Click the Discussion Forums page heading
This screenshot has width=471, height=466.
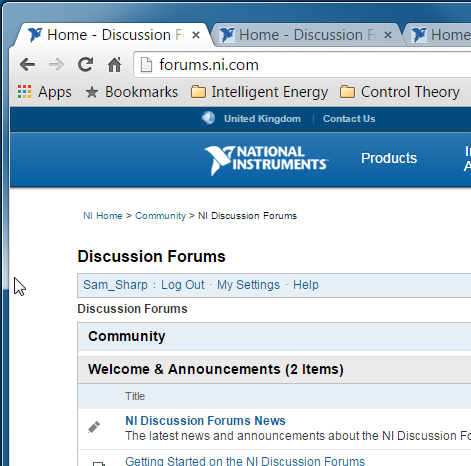point(151,257)
